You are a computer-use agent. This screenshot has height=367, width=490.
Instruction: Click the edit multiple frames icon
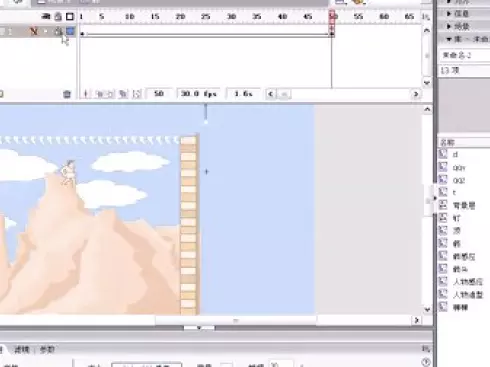[x=123, y=94]
